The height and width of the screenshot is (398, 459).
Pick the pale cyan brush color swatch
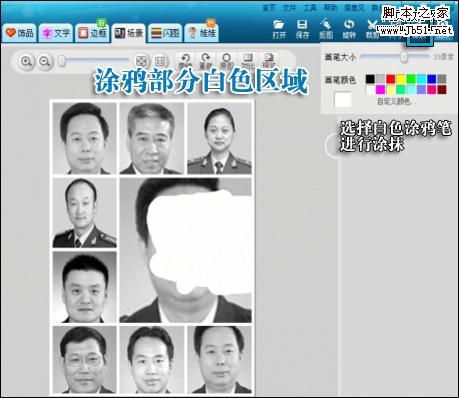click(x=411, y=89)
